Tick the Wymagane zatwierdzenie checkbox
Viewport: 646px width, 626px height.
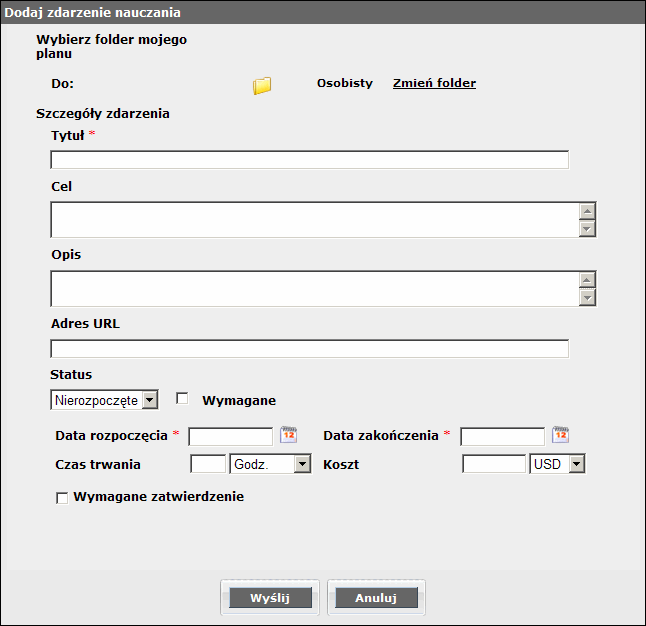pyautogui.click(x=62, y=498)
